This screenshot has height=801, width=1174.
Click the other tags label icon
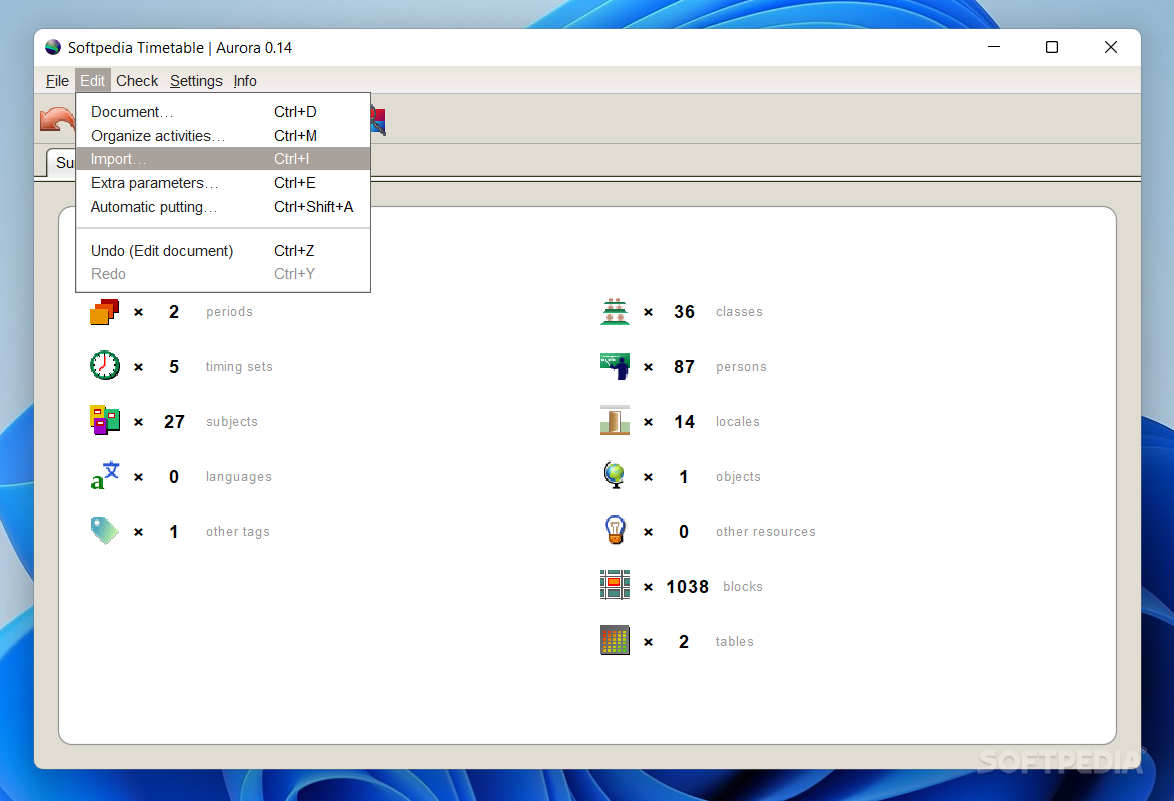coord(105,530)
